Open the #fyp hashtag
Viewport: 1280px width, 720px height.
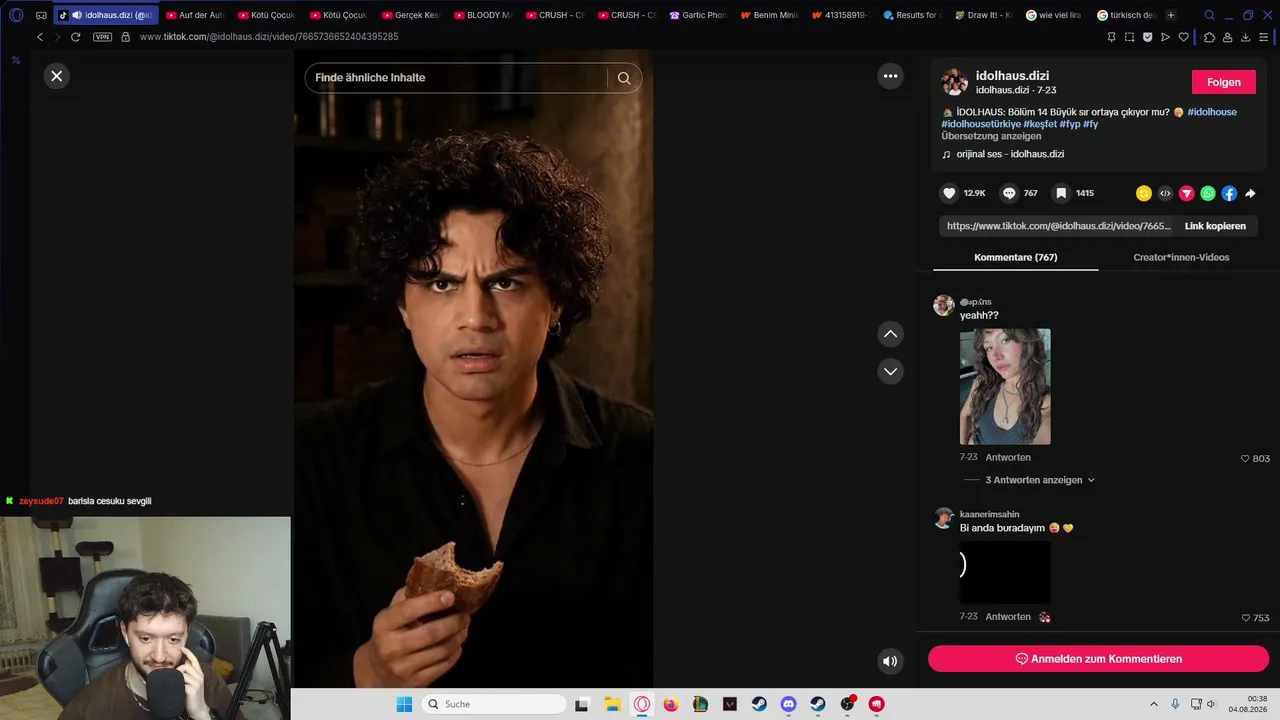1070,124
